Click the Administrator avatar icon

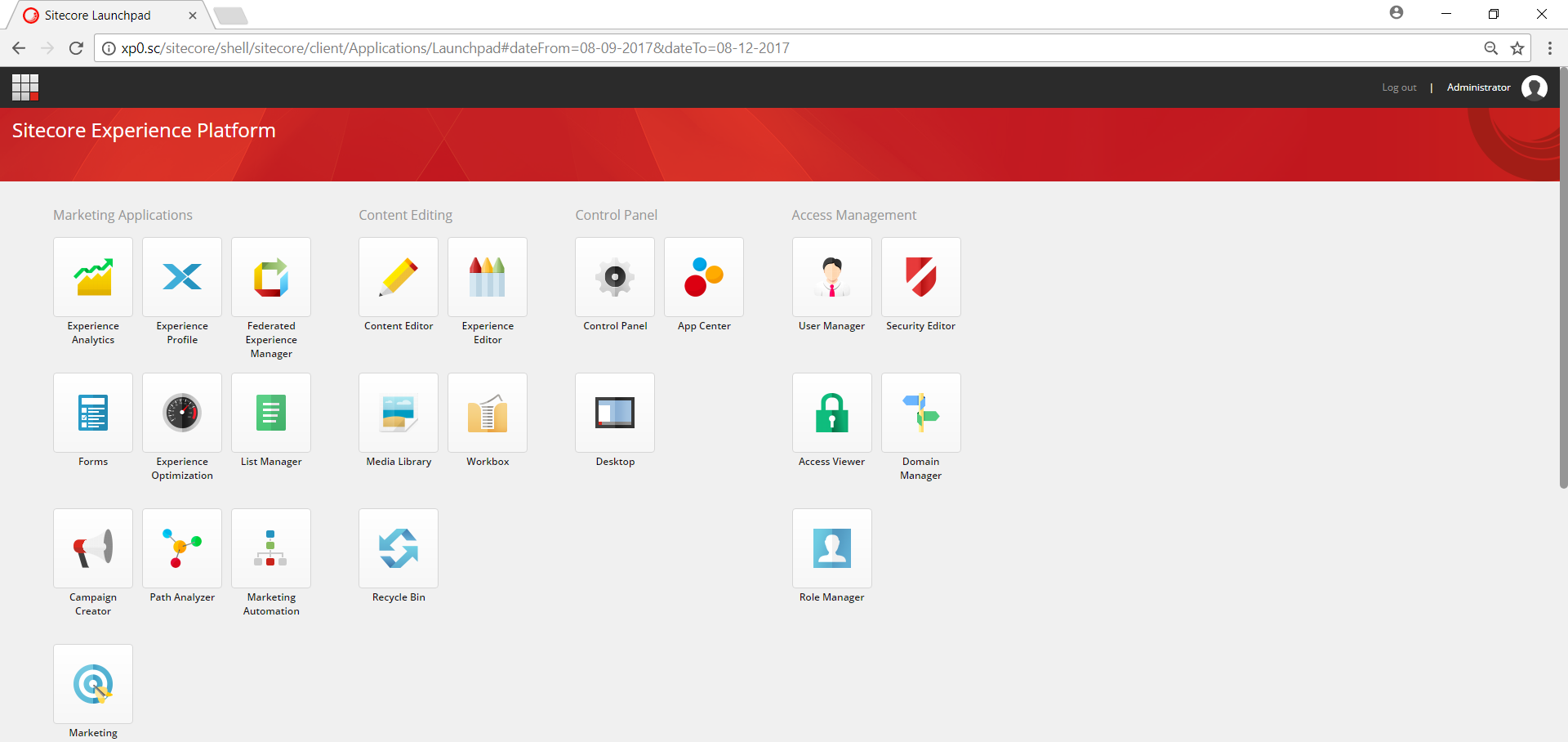1534,87
